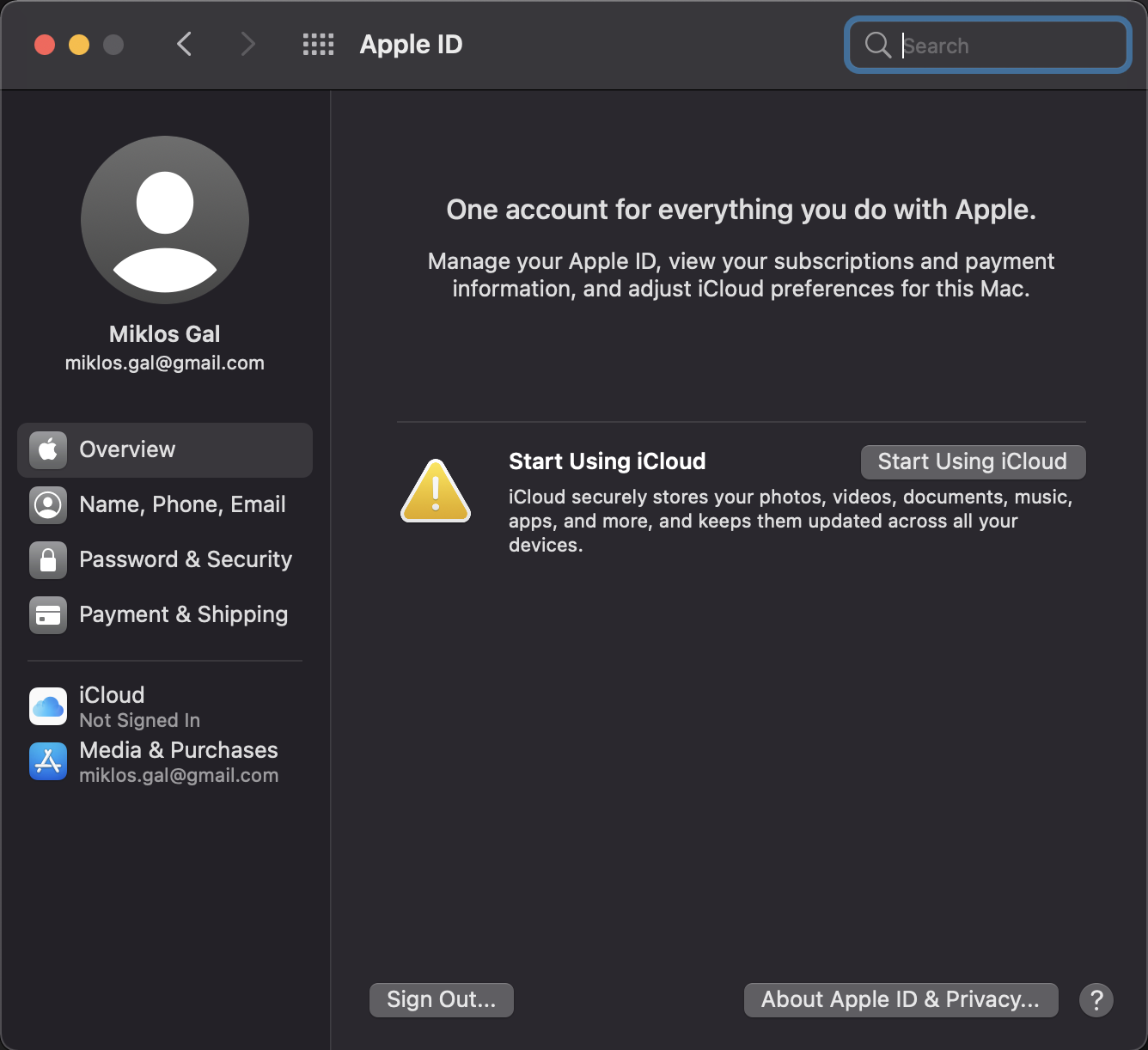This screenshot has height=1050, width=1148.
Task: Click the credit card icon for Payment & Shipping
Action: (x=48, y=614)
